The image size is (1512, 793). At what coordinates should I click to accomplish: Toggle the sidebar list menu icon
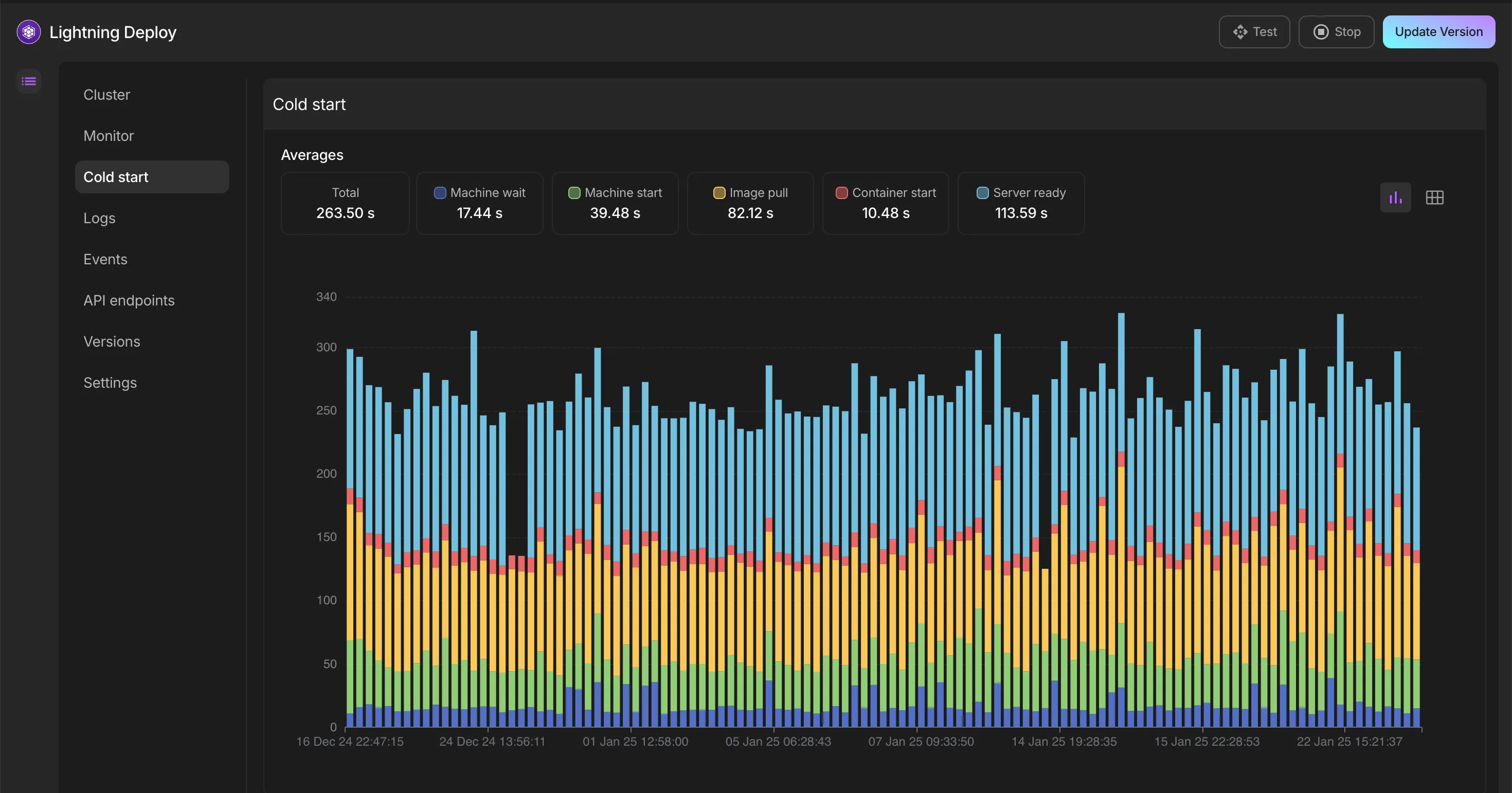29,81
